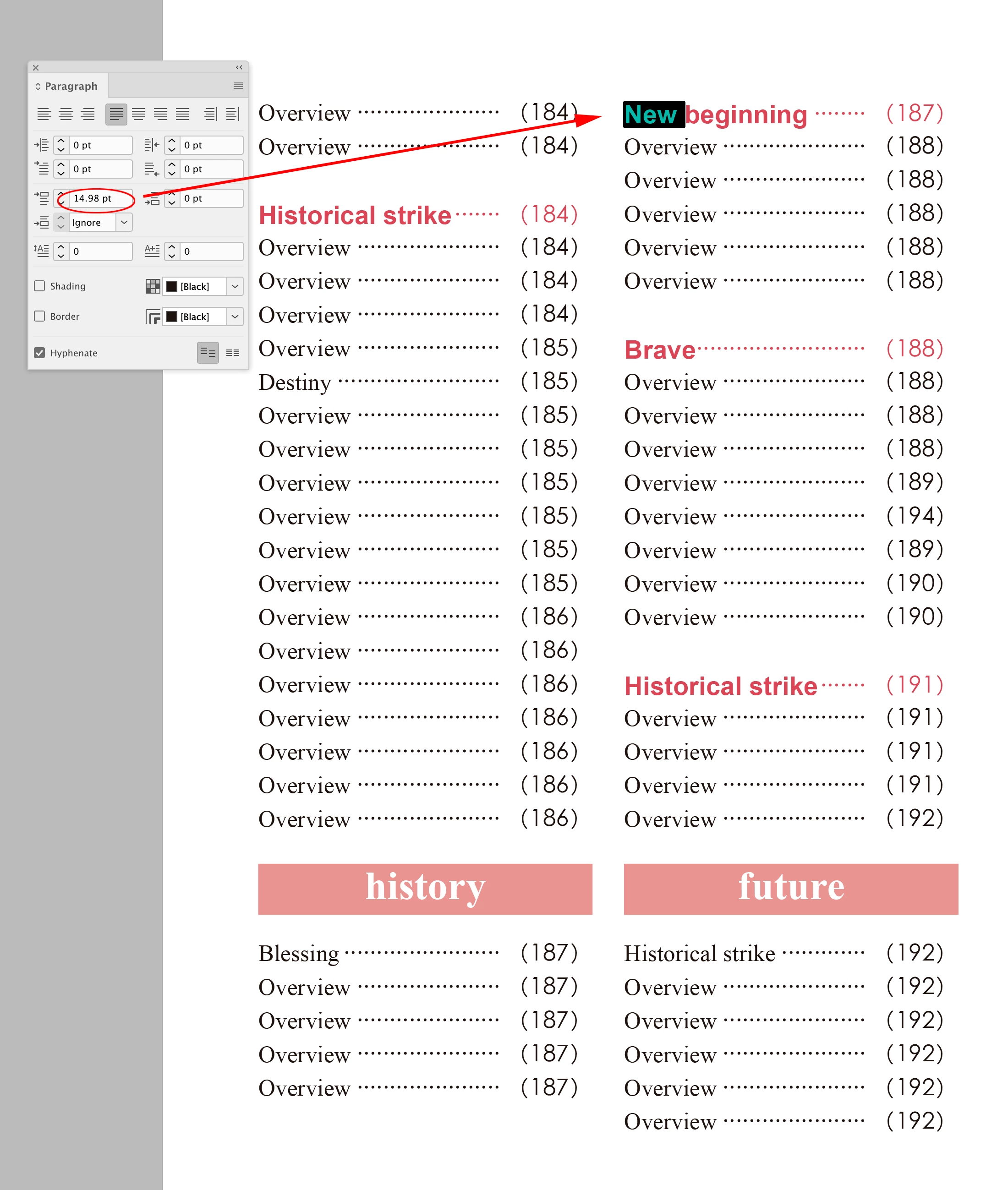Click the Shading overprint grid icon
Viewport: 1008px width, 1190px height.
(x=153, y=286)
